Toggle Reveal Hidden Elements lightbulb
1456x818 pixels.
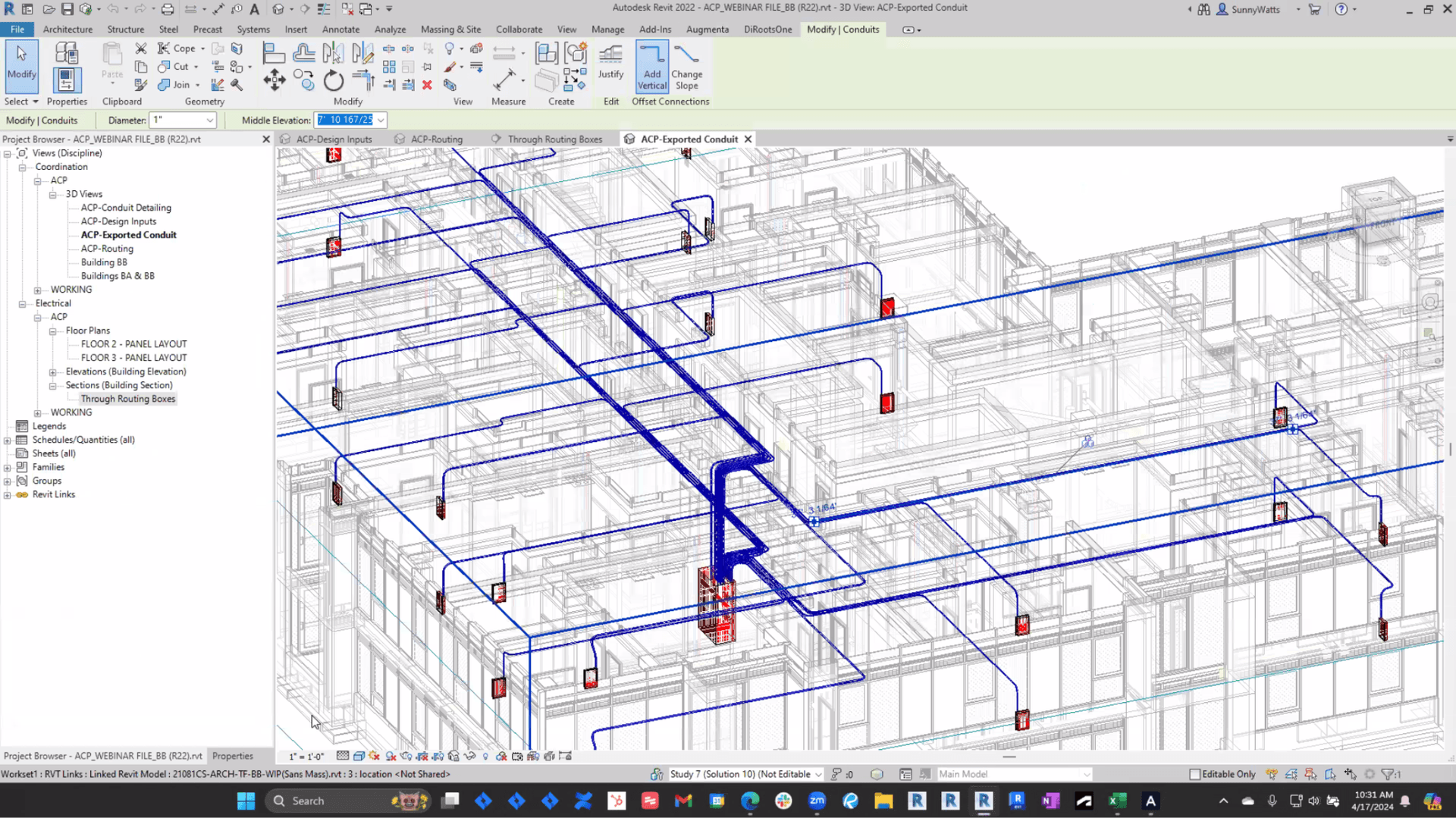point(485,756)
